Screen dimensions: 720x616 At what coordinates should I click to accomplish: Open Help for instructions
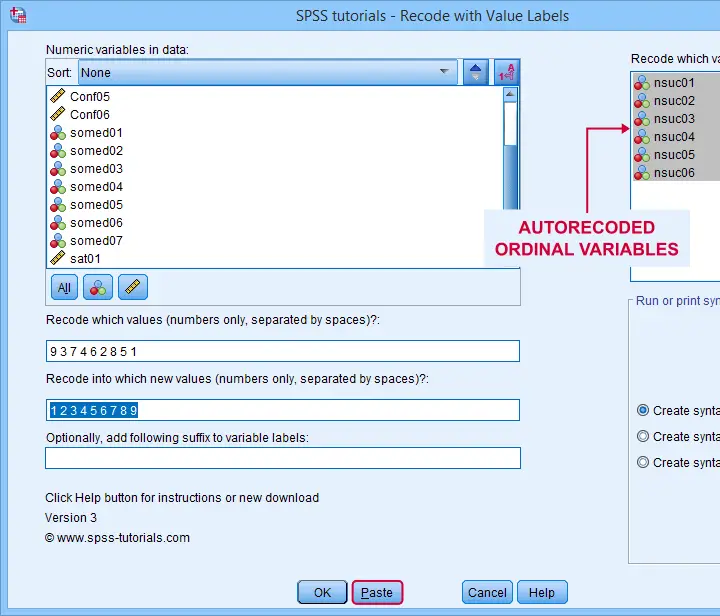(542, 593)
